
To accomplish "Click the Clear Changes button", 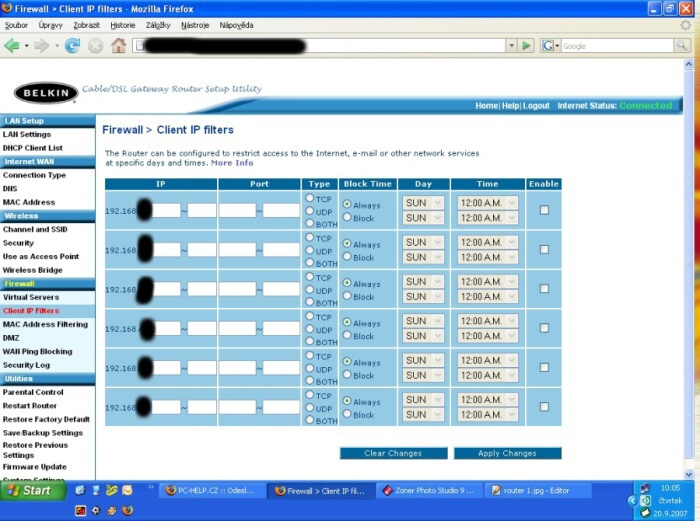I will pyautogui.click(x=393, y=453).
